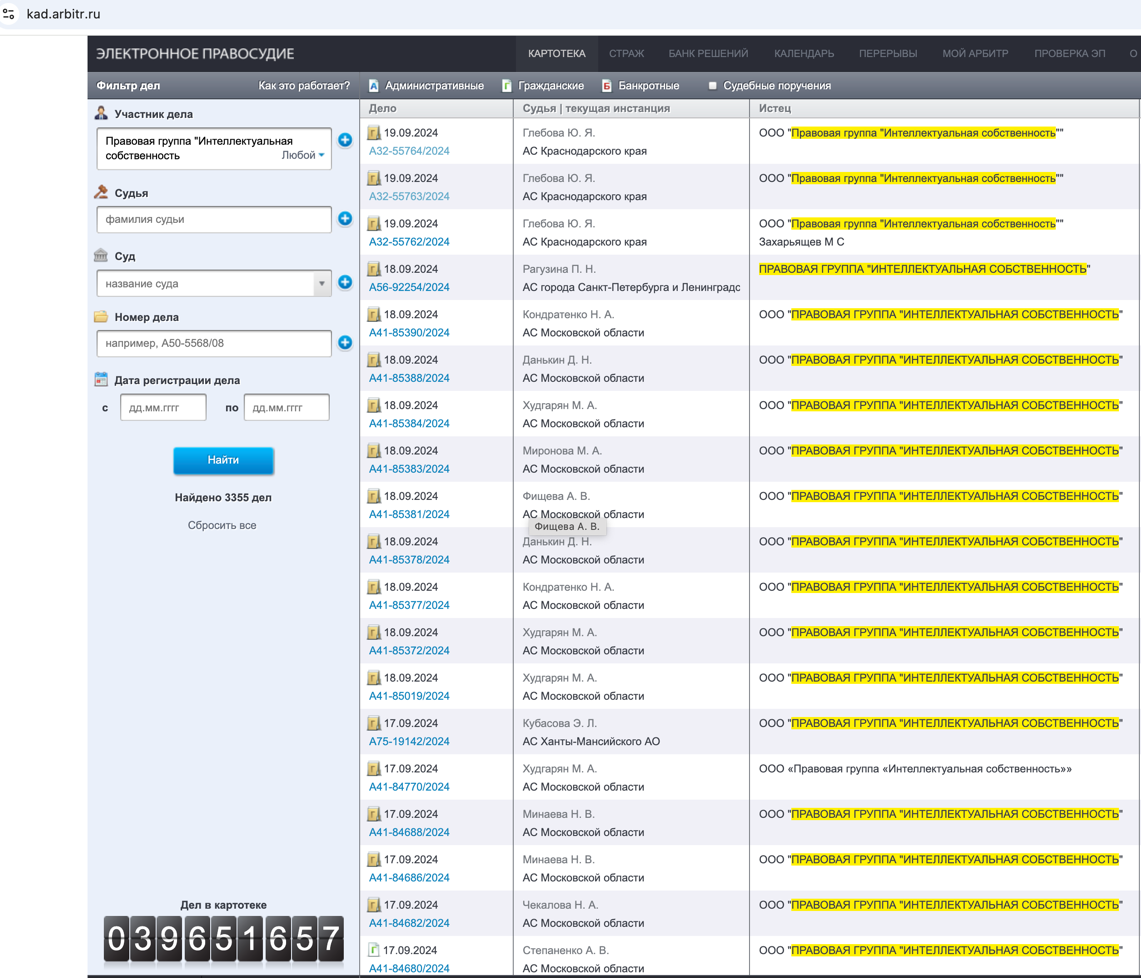The image size is (1141, 978).
Task: Switch to the Страж tab
Action: tap(627, 53)
